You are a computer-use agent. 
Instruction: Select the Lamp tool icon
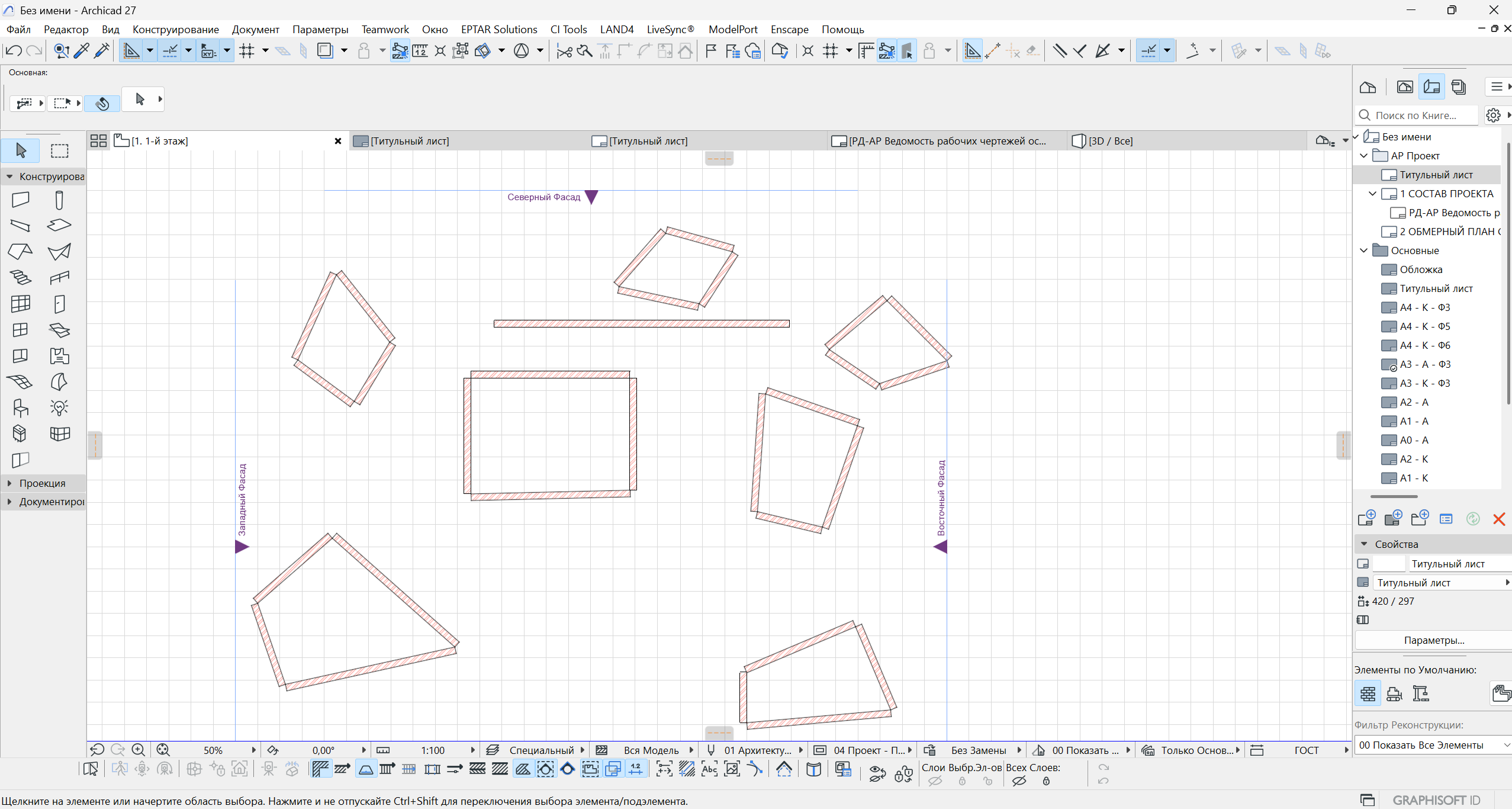point(59,407)
